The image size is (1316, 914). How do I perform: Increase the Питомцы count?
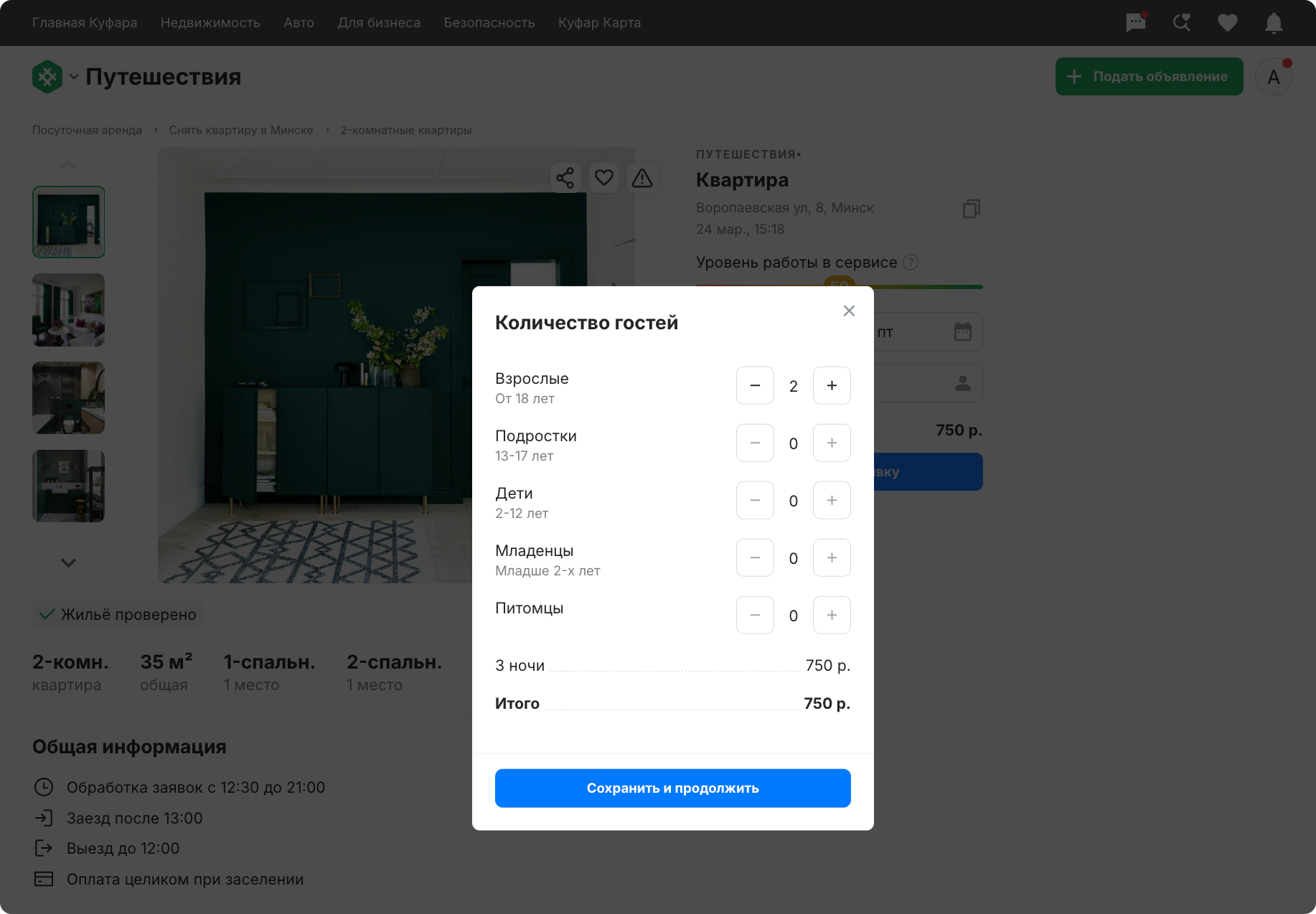(x=832, y=615)
